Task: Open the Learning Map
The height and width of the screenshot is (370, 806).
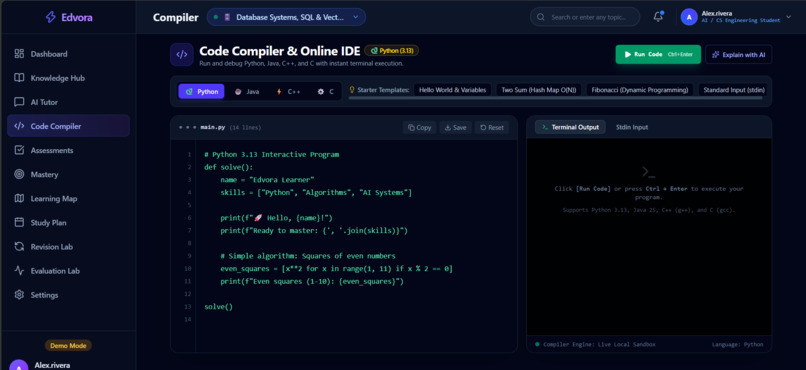Action: (x=68, y=198)
